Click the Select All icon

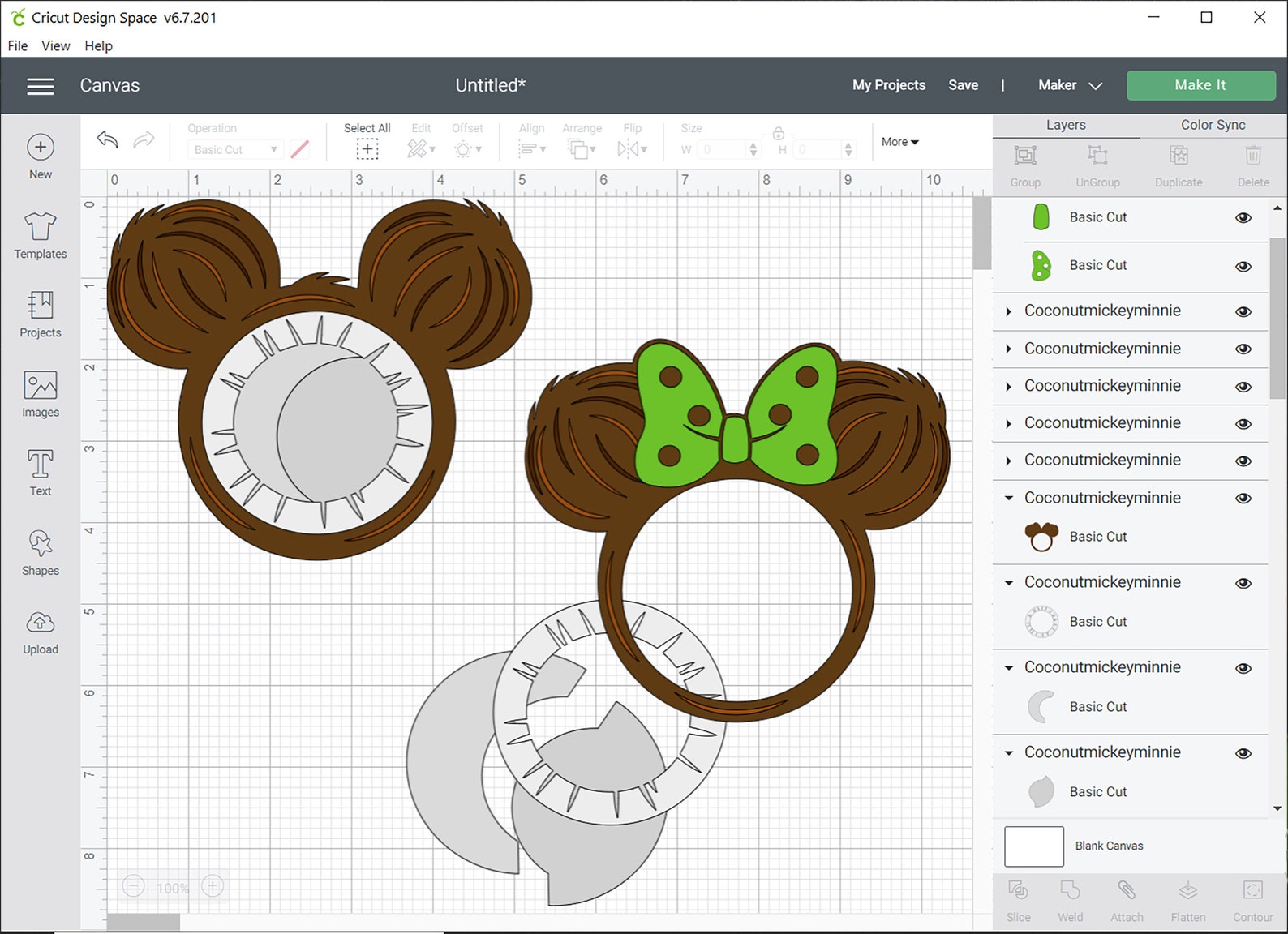point(367,148)
